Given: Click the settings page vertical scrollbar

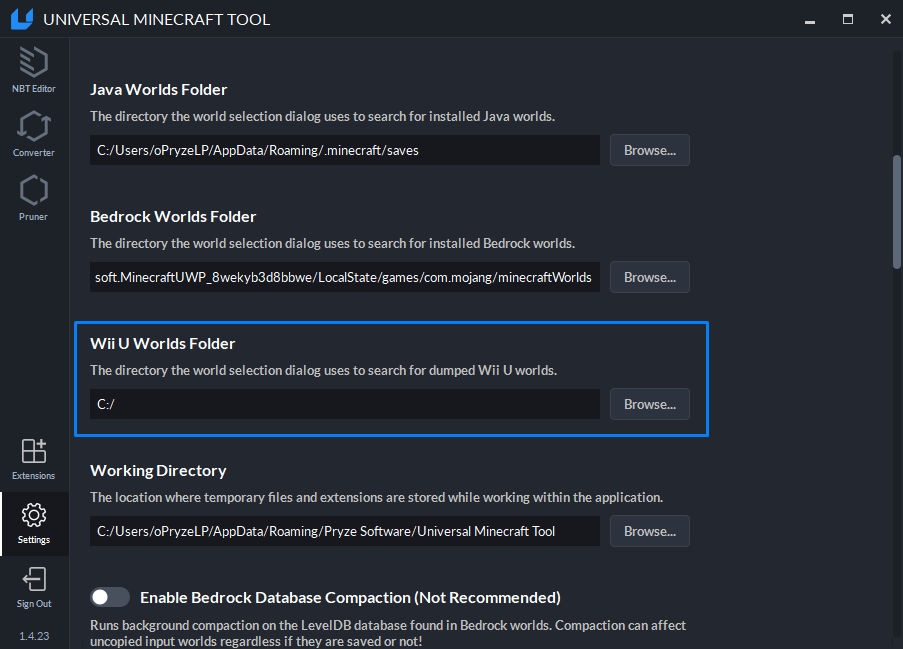Looking at the screenshot, I should tap(897, 211).
